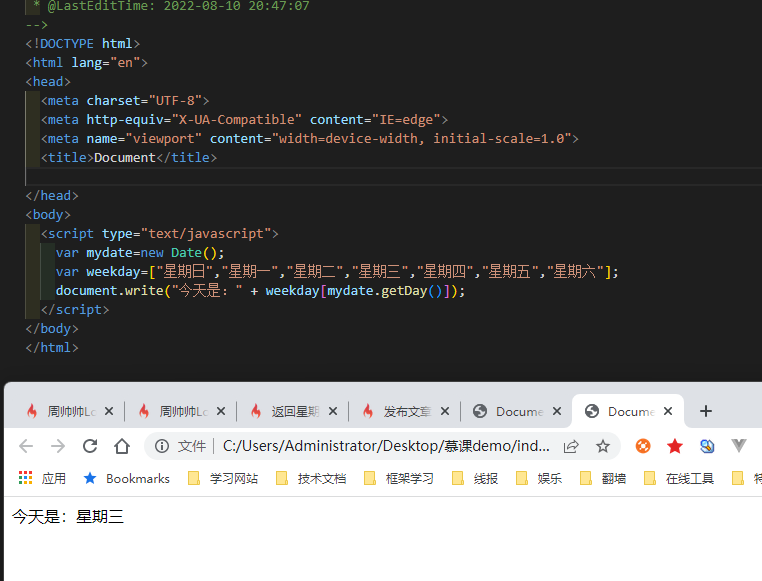Click the html lang="en" line
This screenshot has height=581, width=762.
tap(87, 63)
